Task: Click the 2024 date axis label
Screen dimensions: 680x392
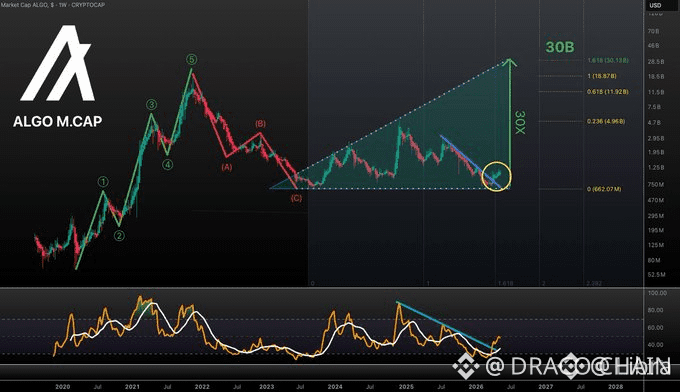Action: click(x=335, y=387)
